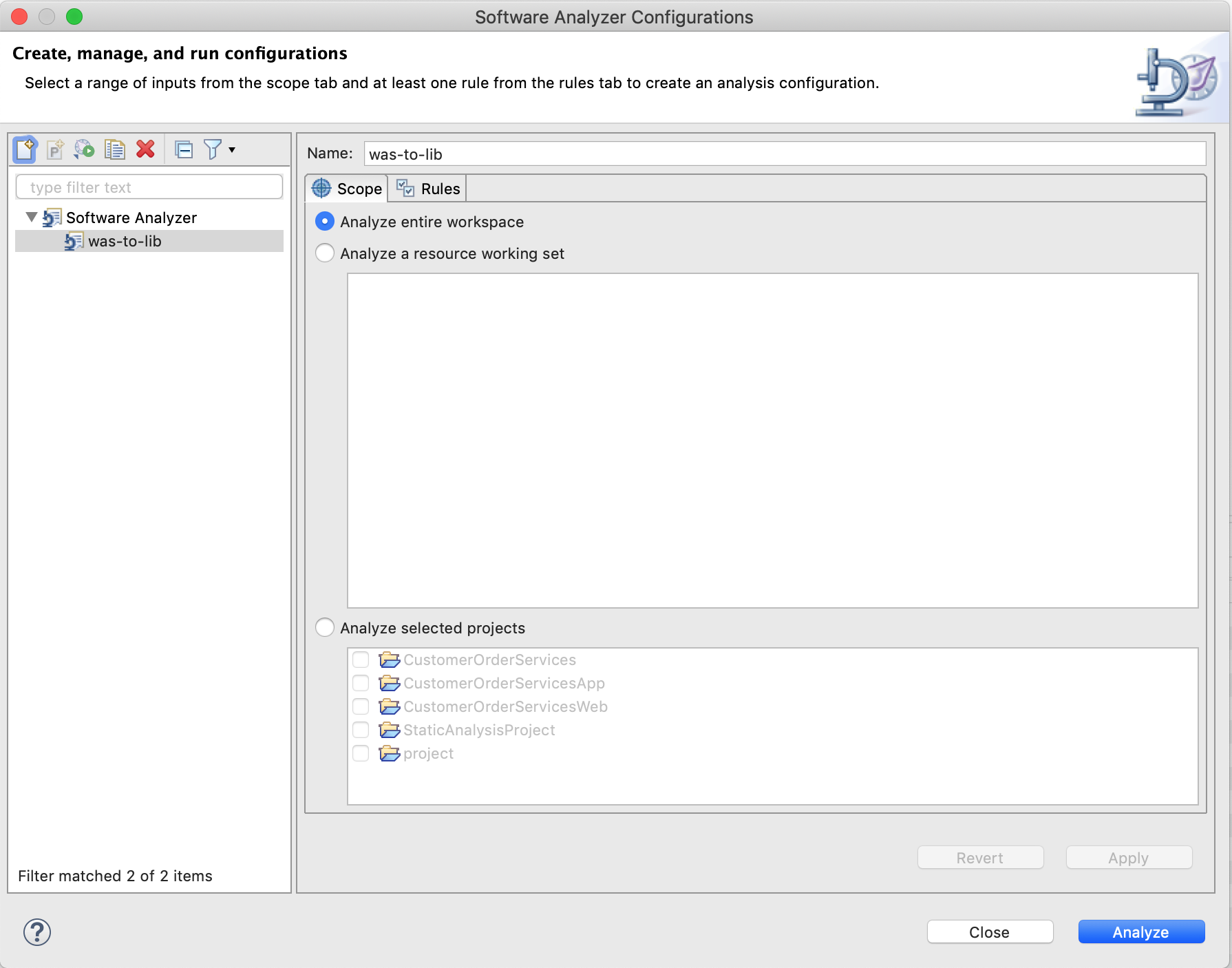Click the type filter text box

149,187
